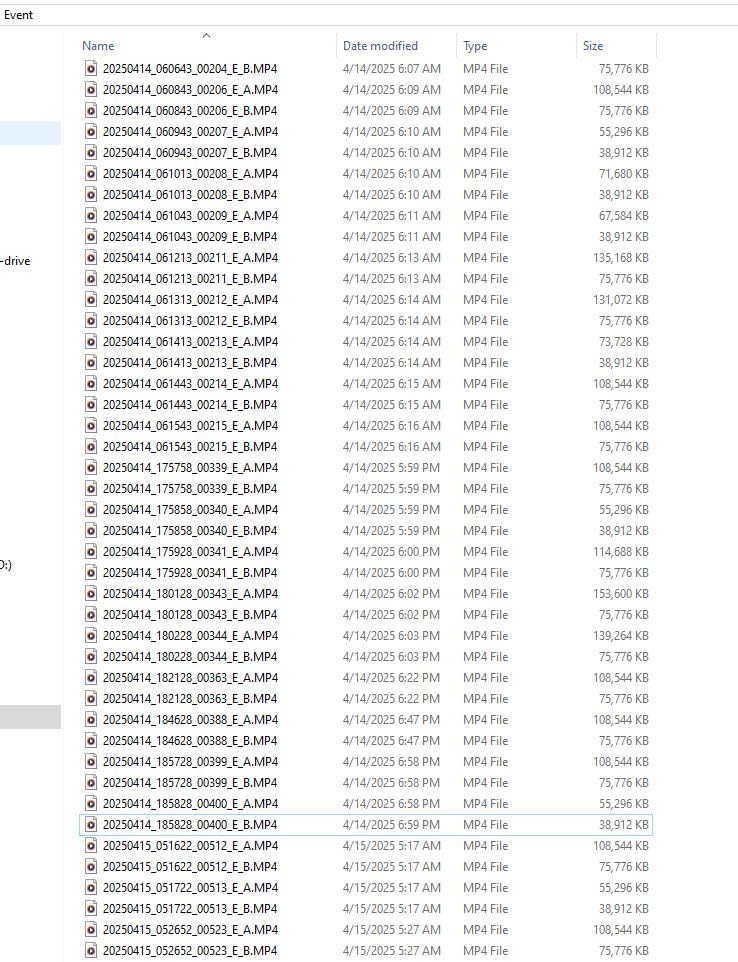Screen dimensions: 738x962
Task: Click the 73,728 KB size value
Action: tap(623, 342)
